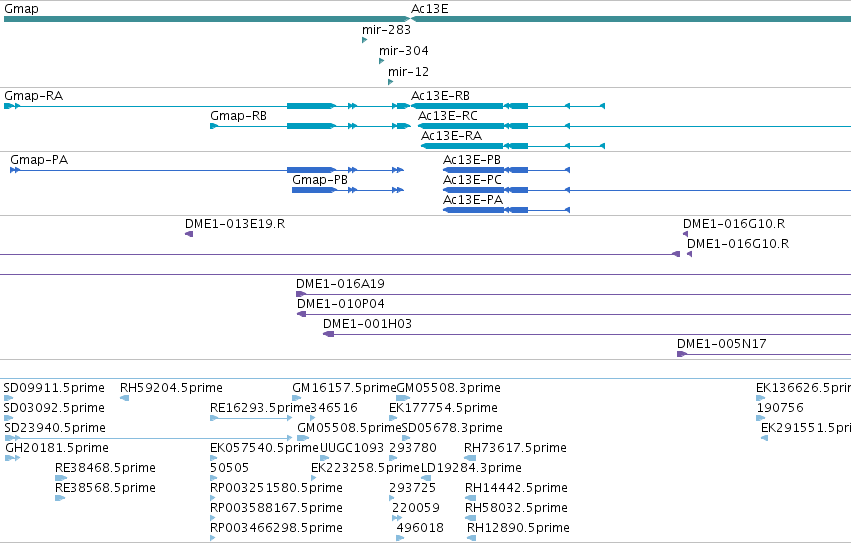Click the DME1-016A19 purple arrow glyph
The height and width of the screenshot is (543, 851).
pyautogui.click(x=301, y=294)
